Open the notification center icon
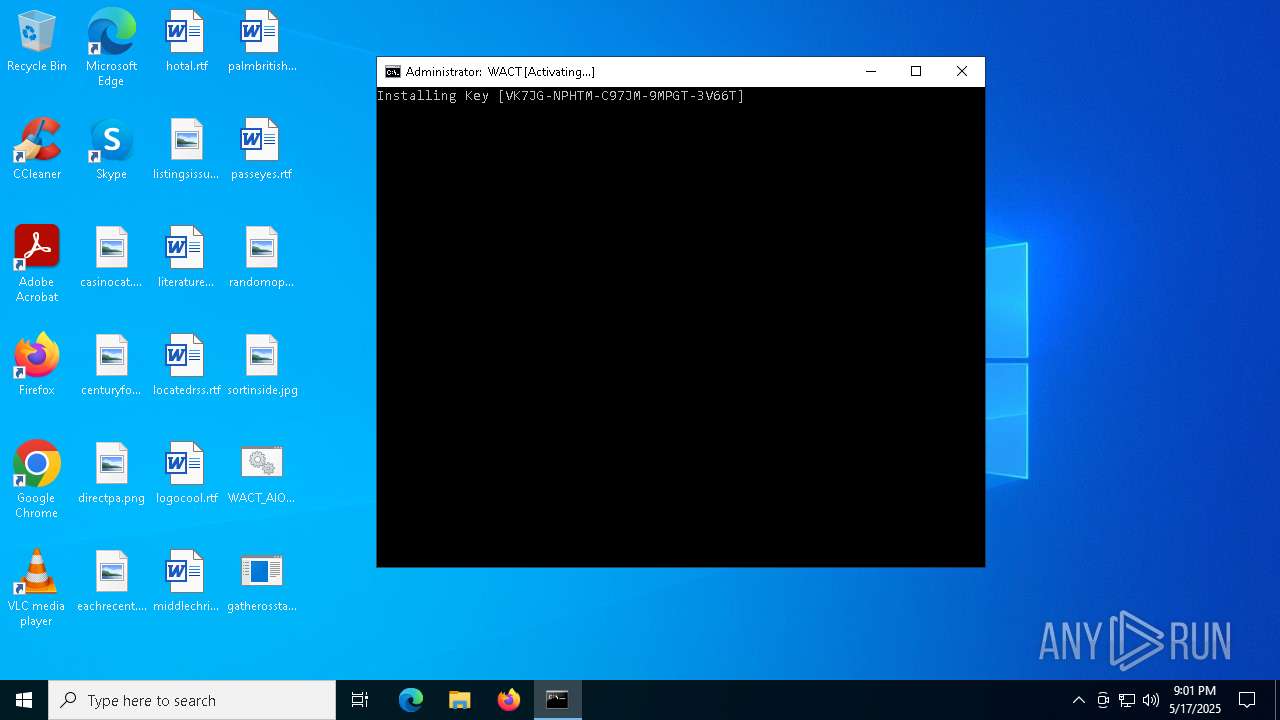The width and height of the screenshot is (1280, 720). click(1247, 700)
